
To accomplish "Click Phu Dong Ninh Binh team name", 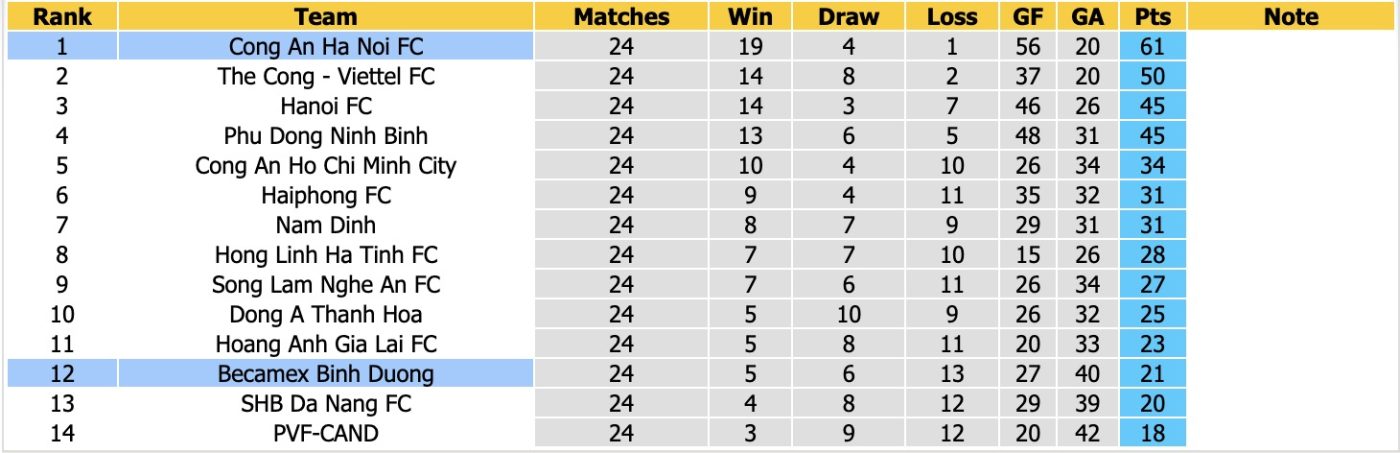I will pos(326,135).
